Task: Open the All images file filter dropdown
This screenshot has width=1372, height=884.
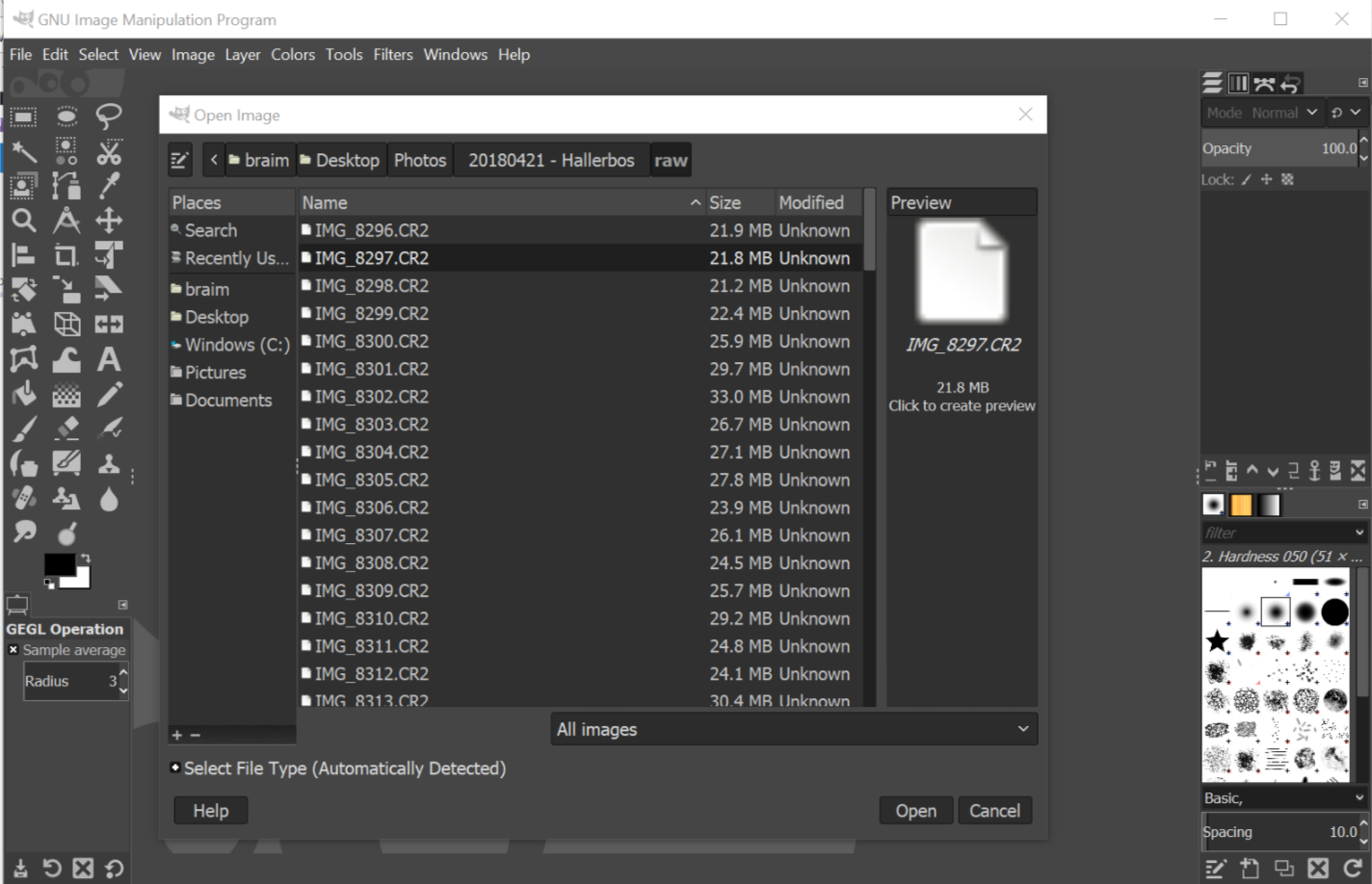Action: click(x=794, y=730)
